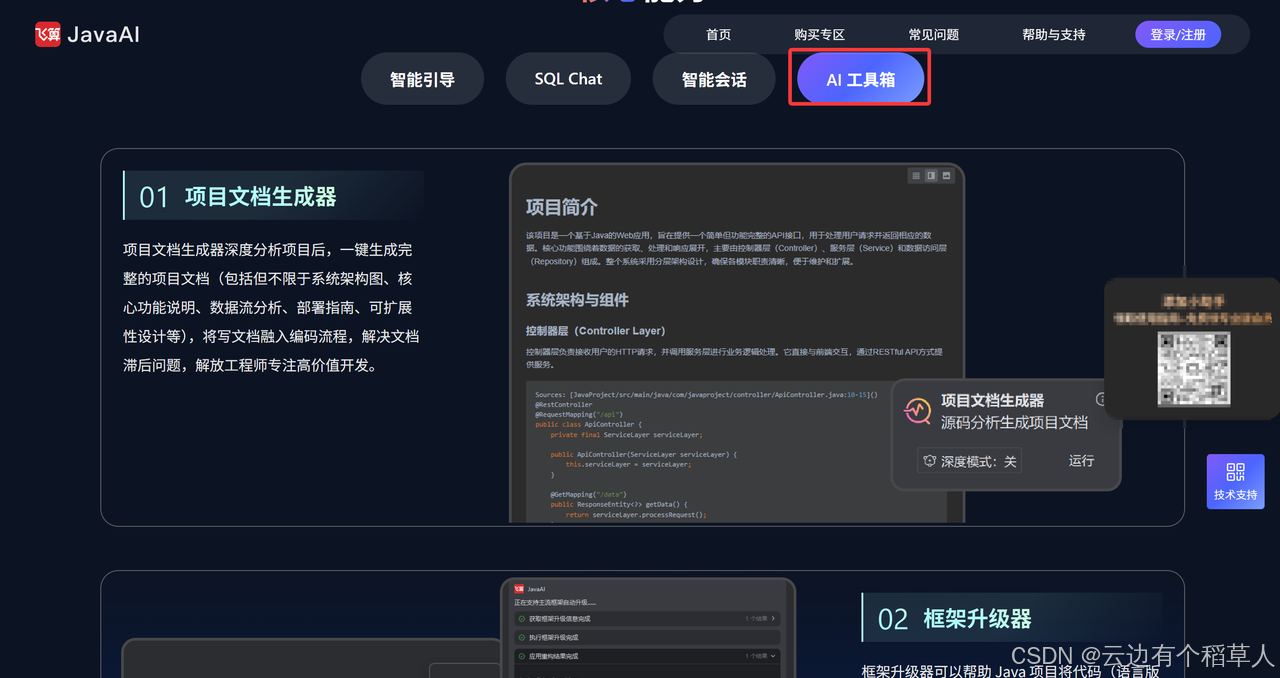Click the Sources path line in the code block
Viewport: 1280px width, 678px height.
(x=706, y=395)
